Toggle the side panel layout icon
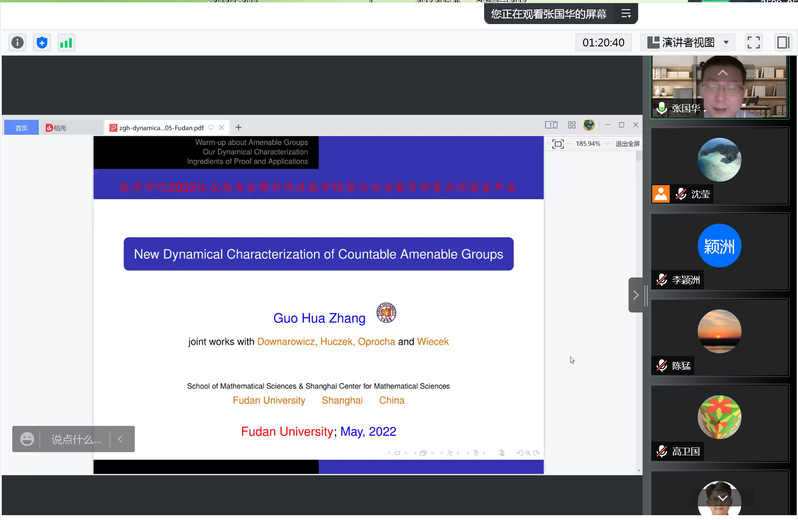798x520 pixels. tap(782, 42)
